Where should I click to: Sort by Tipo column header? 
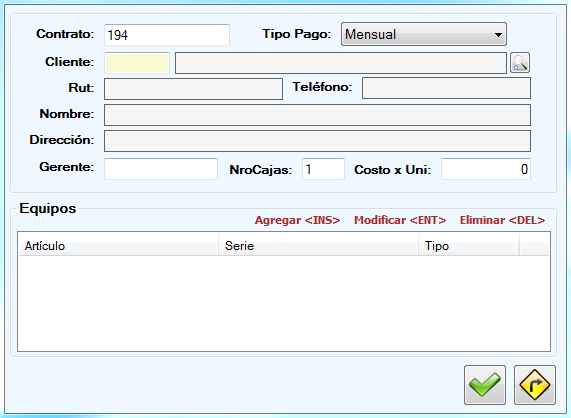[x=469, y=246]
